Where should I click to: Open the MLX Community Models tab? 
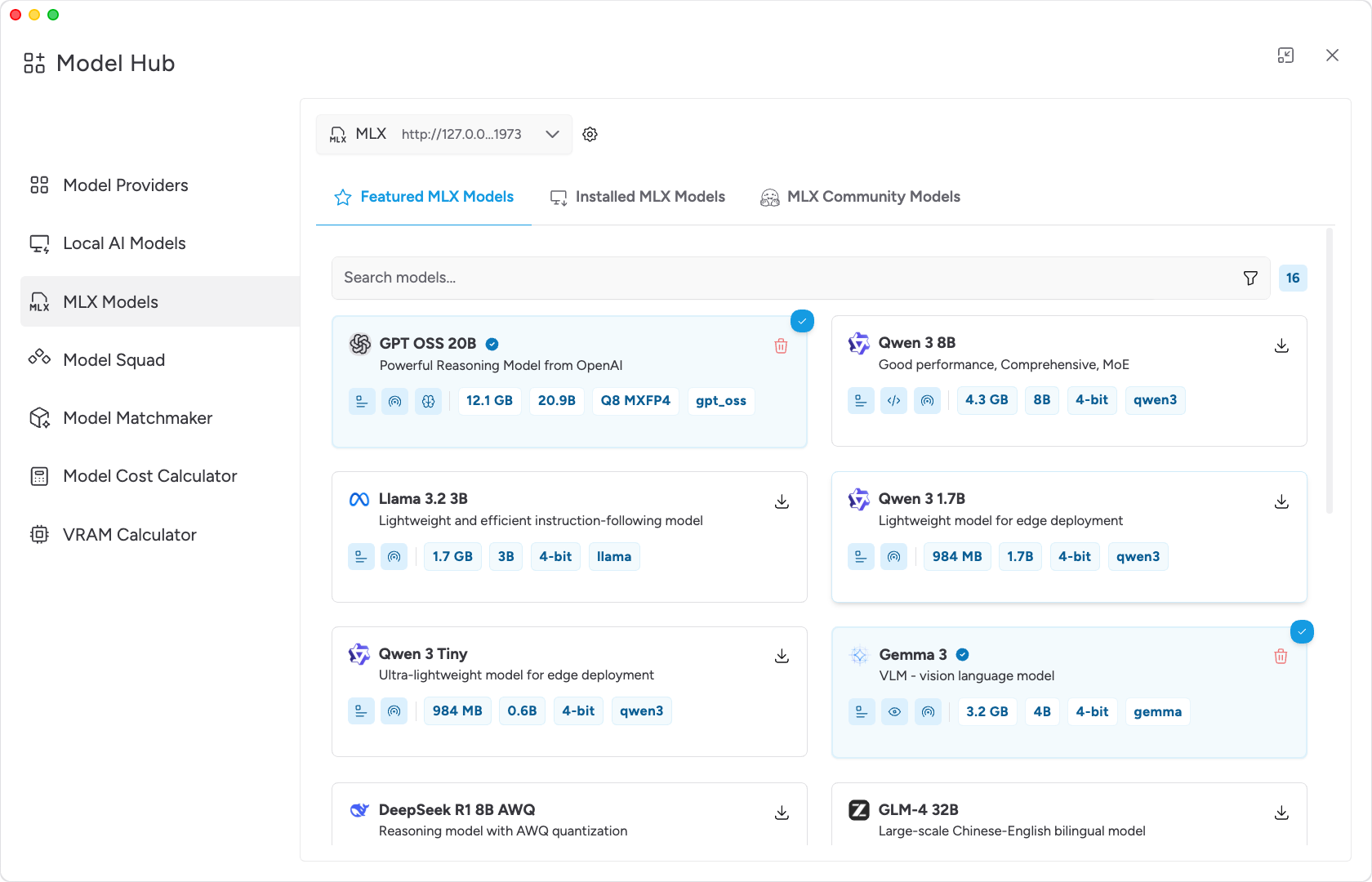click(860, 197)
